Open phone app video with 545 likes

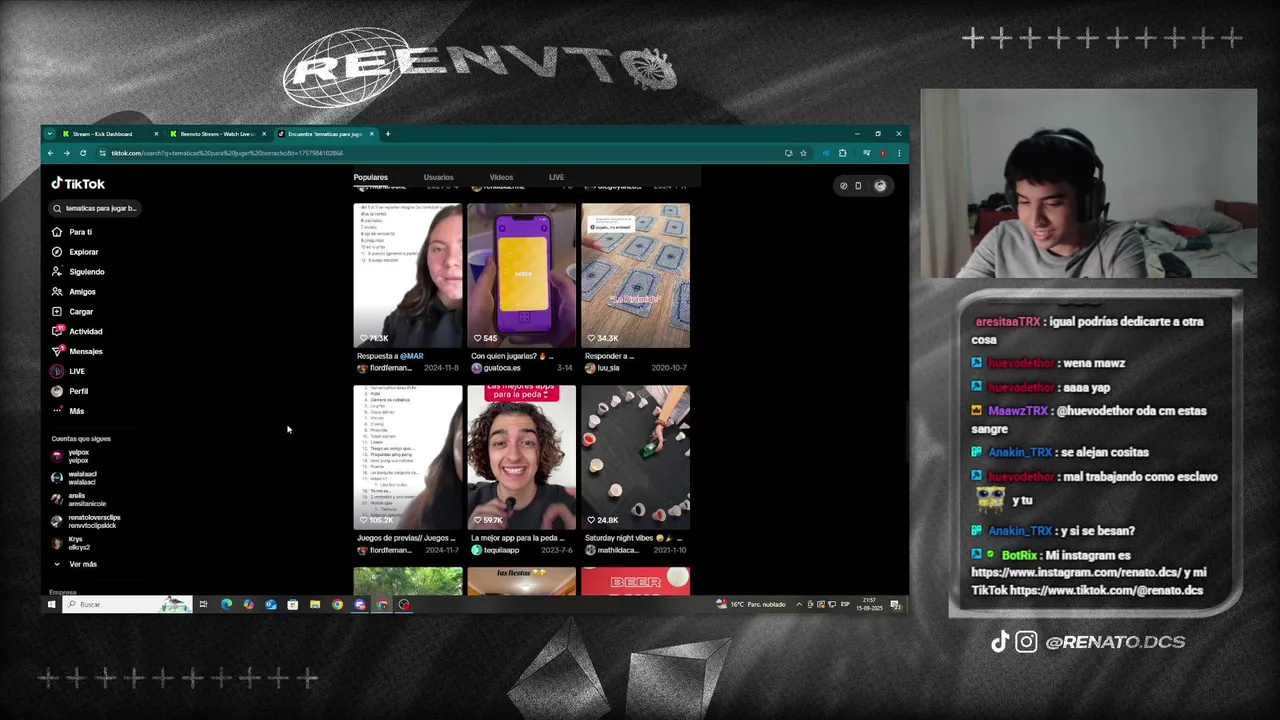tap(521, 275)
